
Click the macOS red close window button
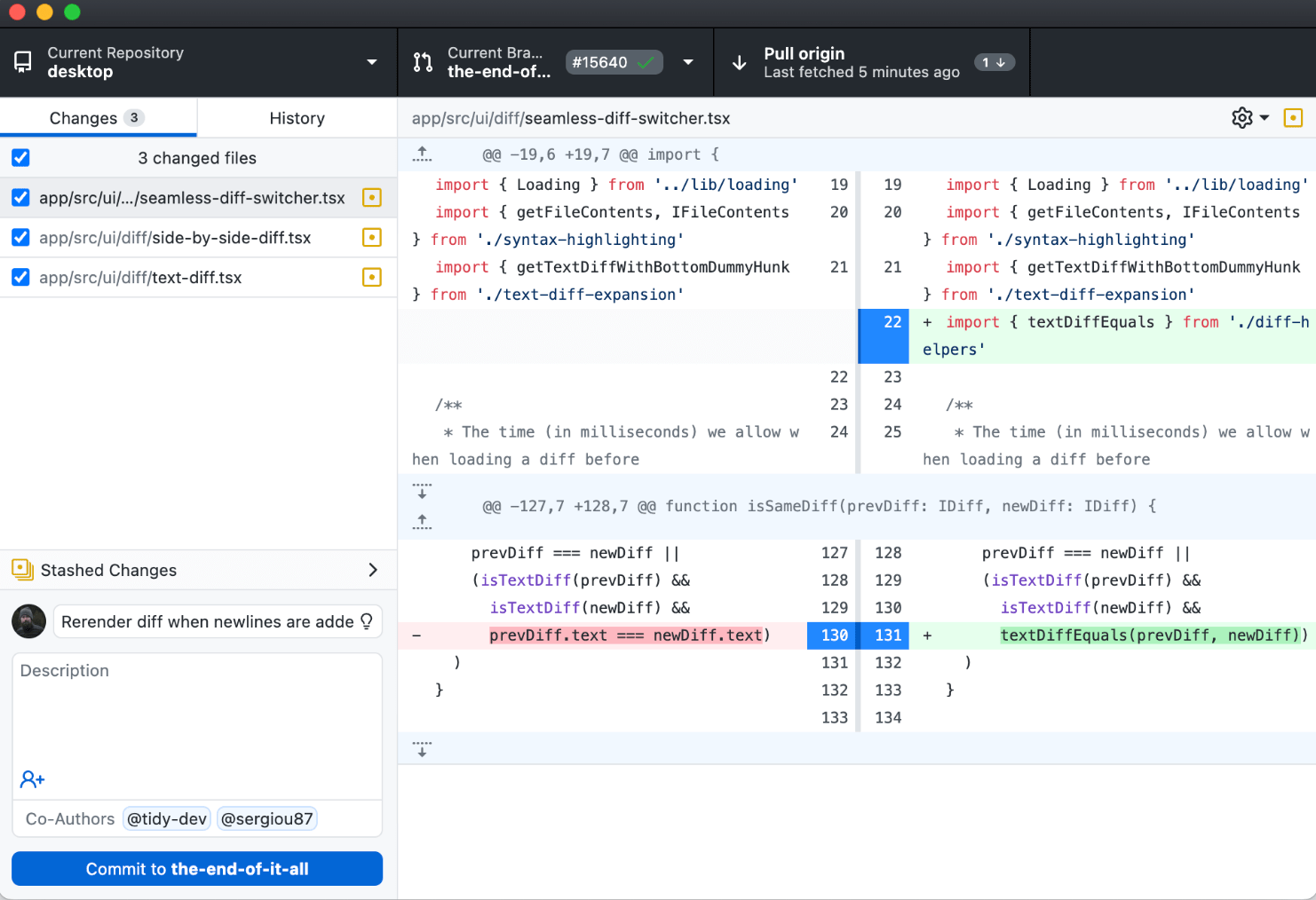pyautogui.click(x=16, y=12)
